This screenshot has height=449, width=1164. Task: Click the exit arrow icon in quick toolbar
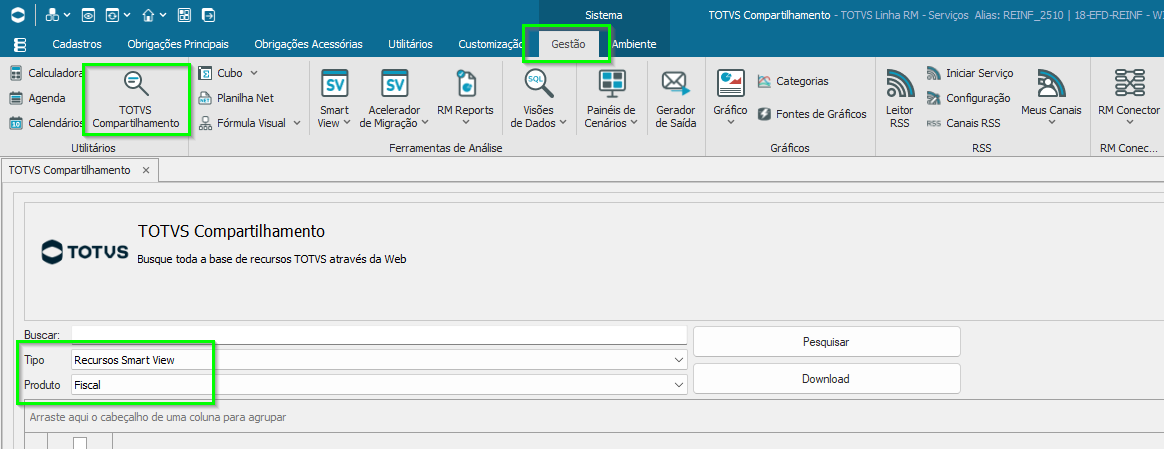pyautogui.click(x=209, y=14)
